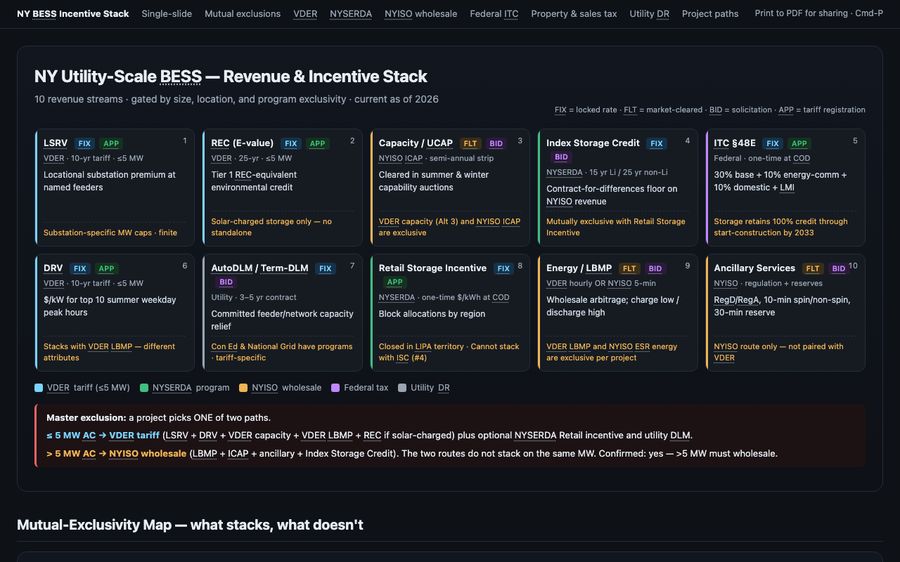The height and width of the screenshot is (562, 900).
Task: Select the Ancillary Services card title
Action: click(x=754, y=268)
